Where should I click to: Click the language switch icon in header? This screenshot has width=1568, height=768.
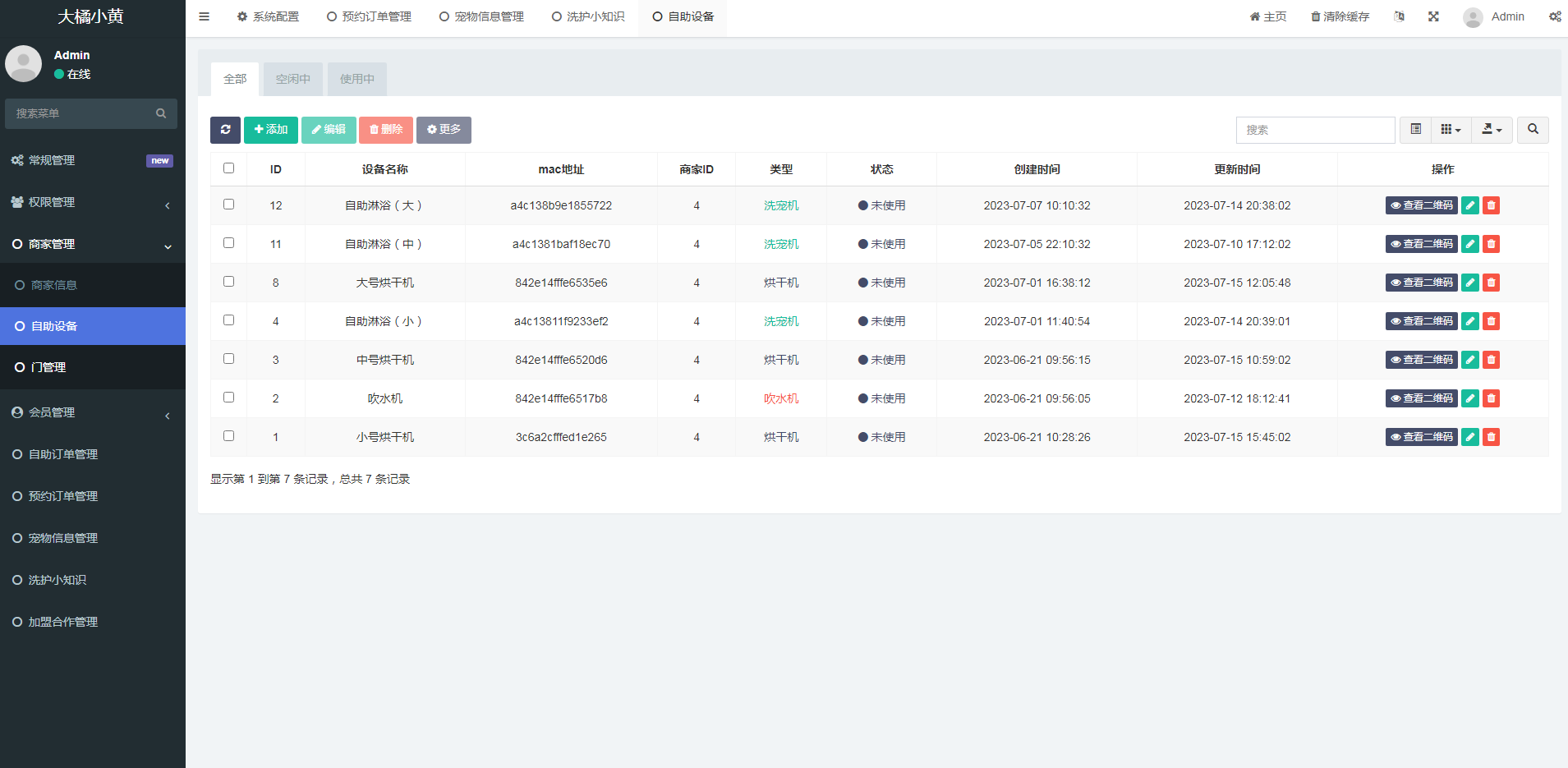click(1399, 16)
